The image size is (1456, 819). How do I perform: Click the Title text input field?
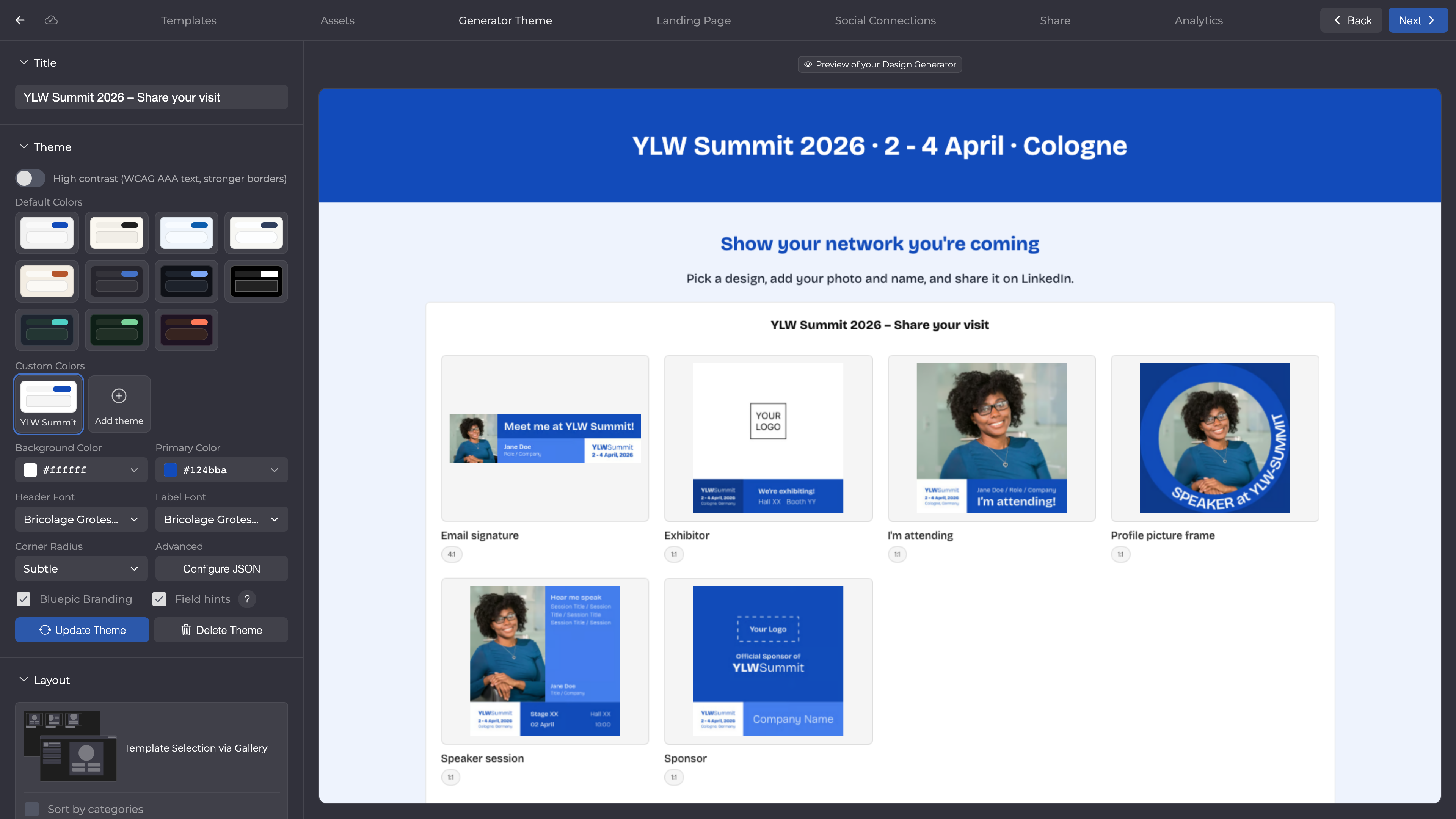coord(152,97)
